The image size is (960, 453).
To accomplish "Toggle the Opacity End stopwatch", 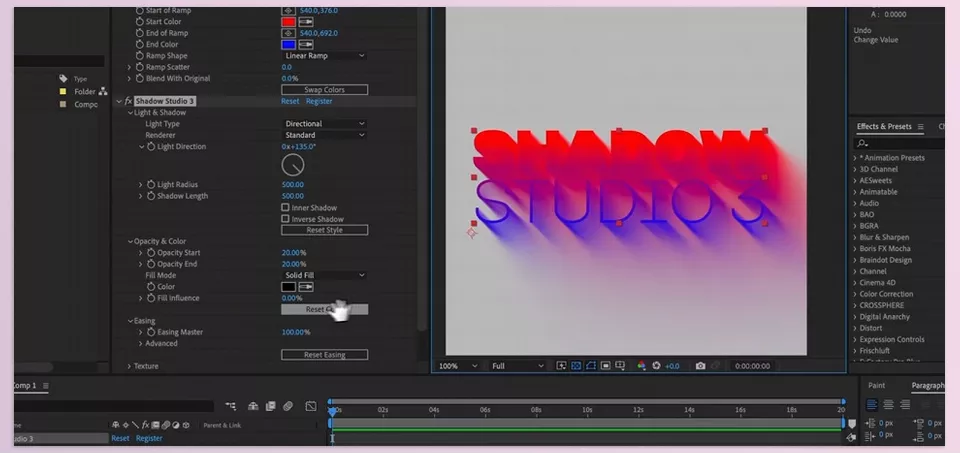I will coord(151,264).
